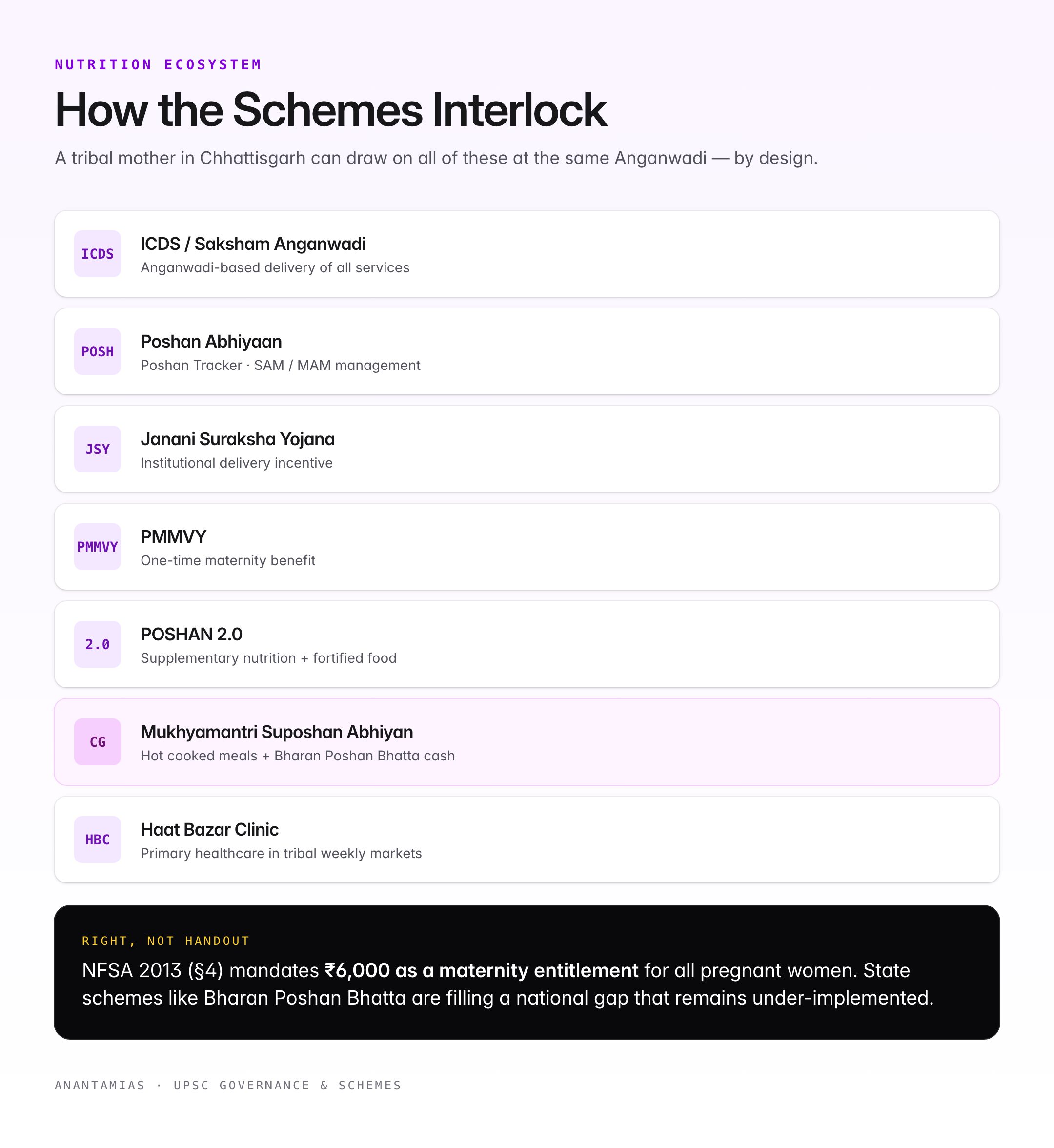Select the ₹6,000 maternity entitlement bold text
1054x1148 pixels.
point(481,970)
